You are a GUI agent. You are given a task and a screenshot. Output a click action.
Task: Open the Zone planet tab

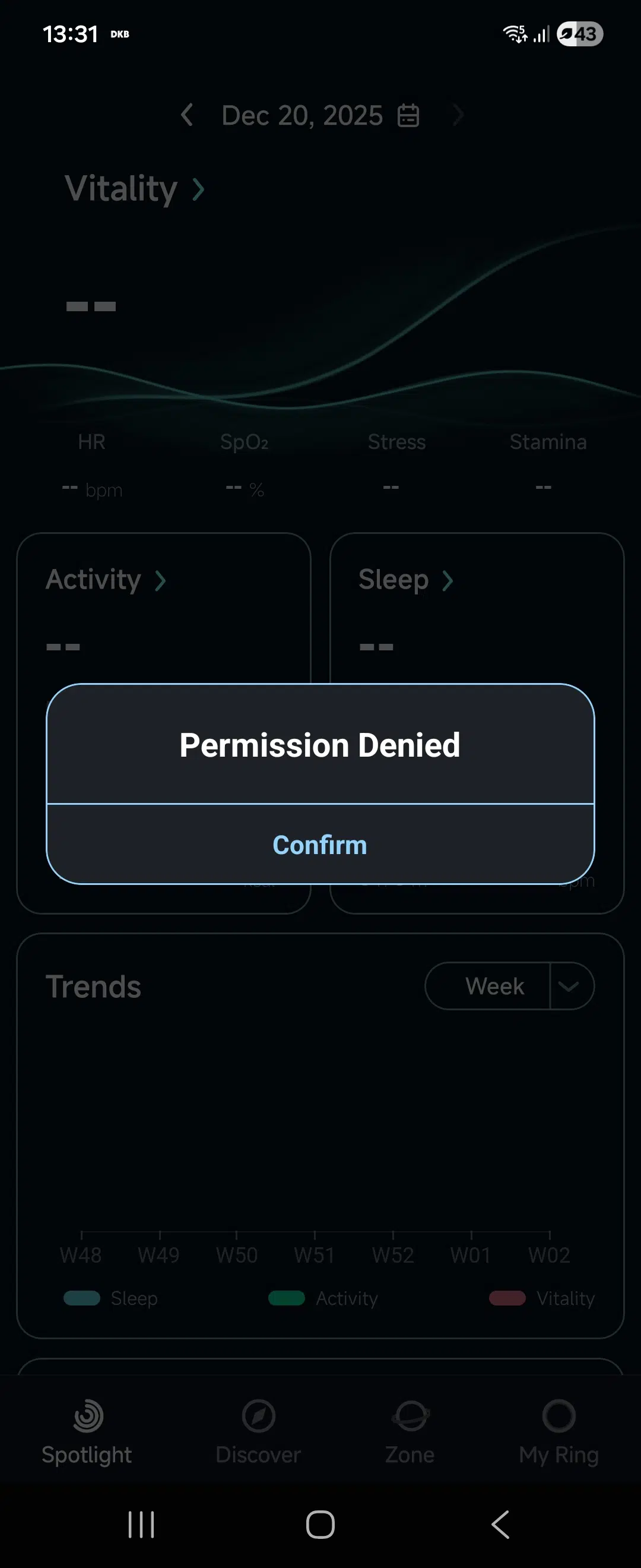pyautogui.click(x=411, y=1415)
